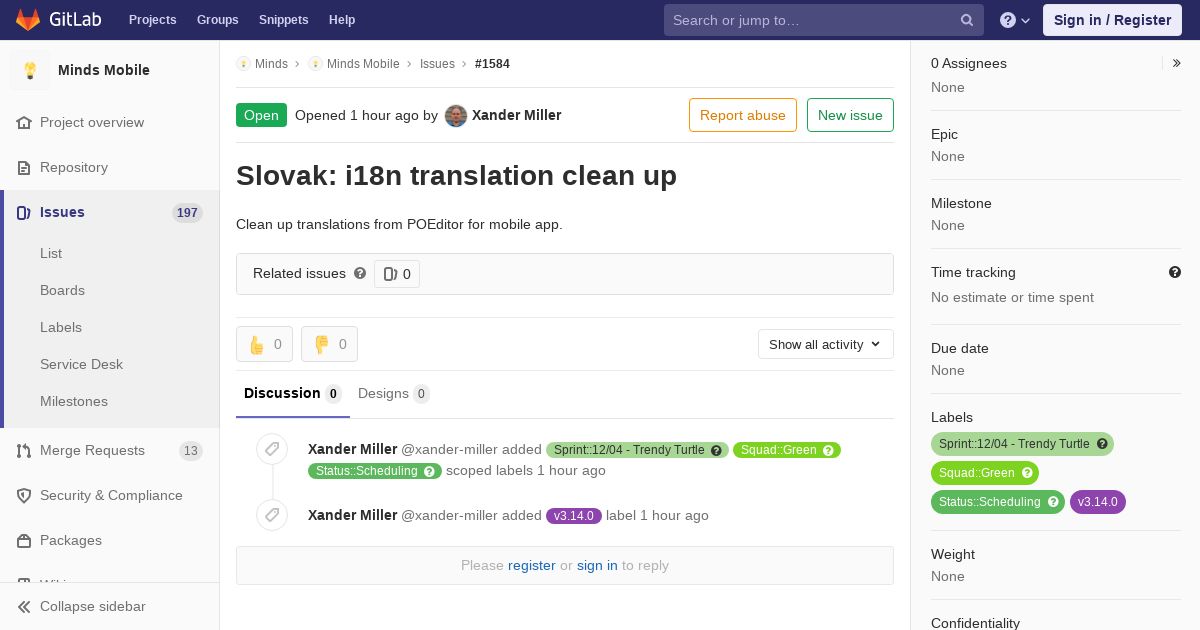This screenshot has width=1200, height=630.
Task: Open the Snippets menu
Action: point(284,20)
